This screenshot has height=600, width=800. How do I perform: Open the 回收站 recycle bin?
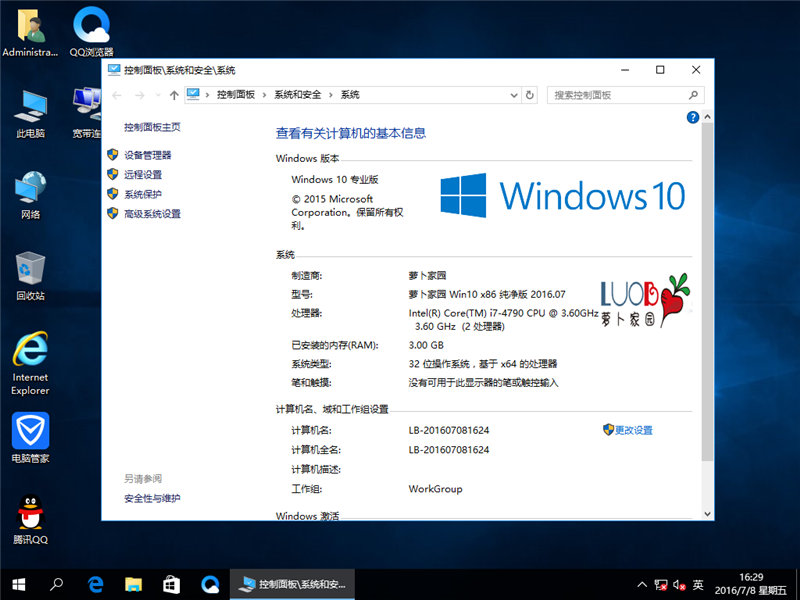coord(31,276)
